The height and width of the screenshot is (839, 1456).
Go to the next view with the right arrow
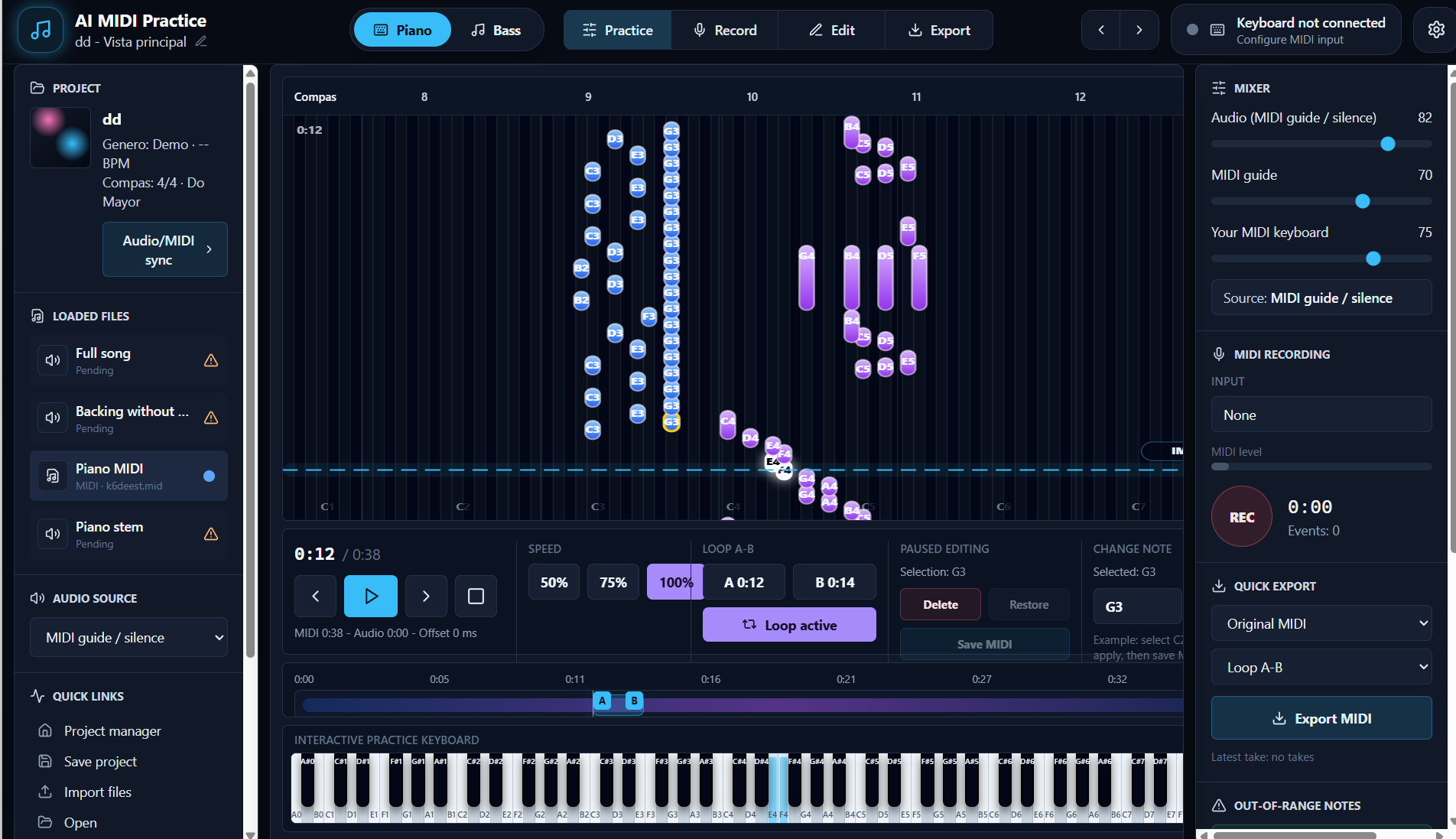[x=1139, y=30]
